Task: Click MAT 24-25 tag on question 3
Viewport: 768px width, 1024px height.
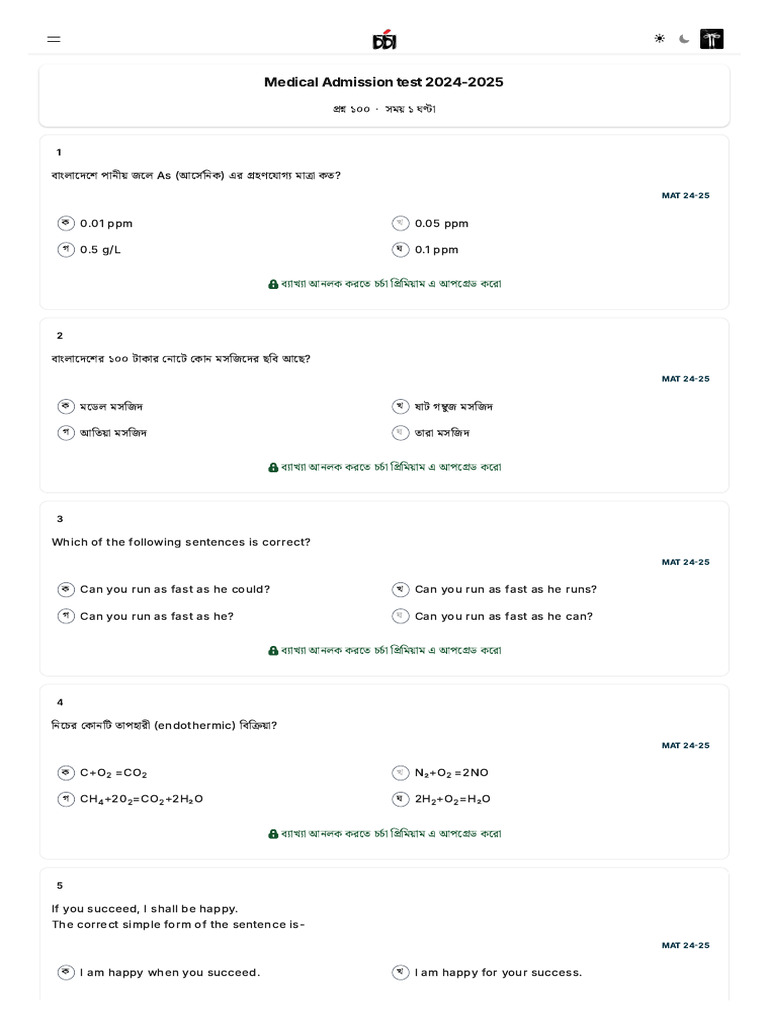Action: [685, 562]
